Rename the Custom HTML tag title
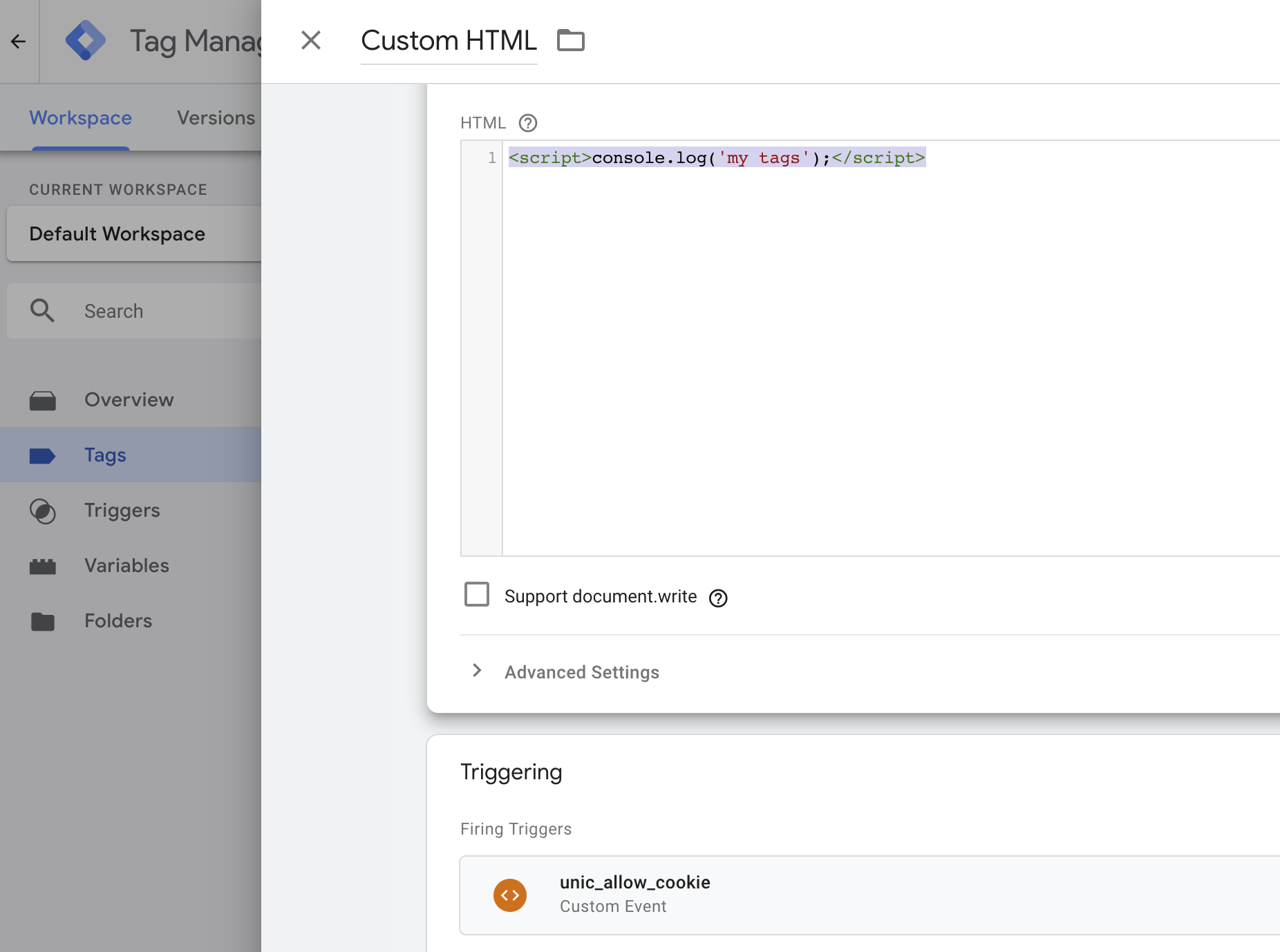Image resolution: width=1280 pixels, height=952 pixels. tap(449, 41)
